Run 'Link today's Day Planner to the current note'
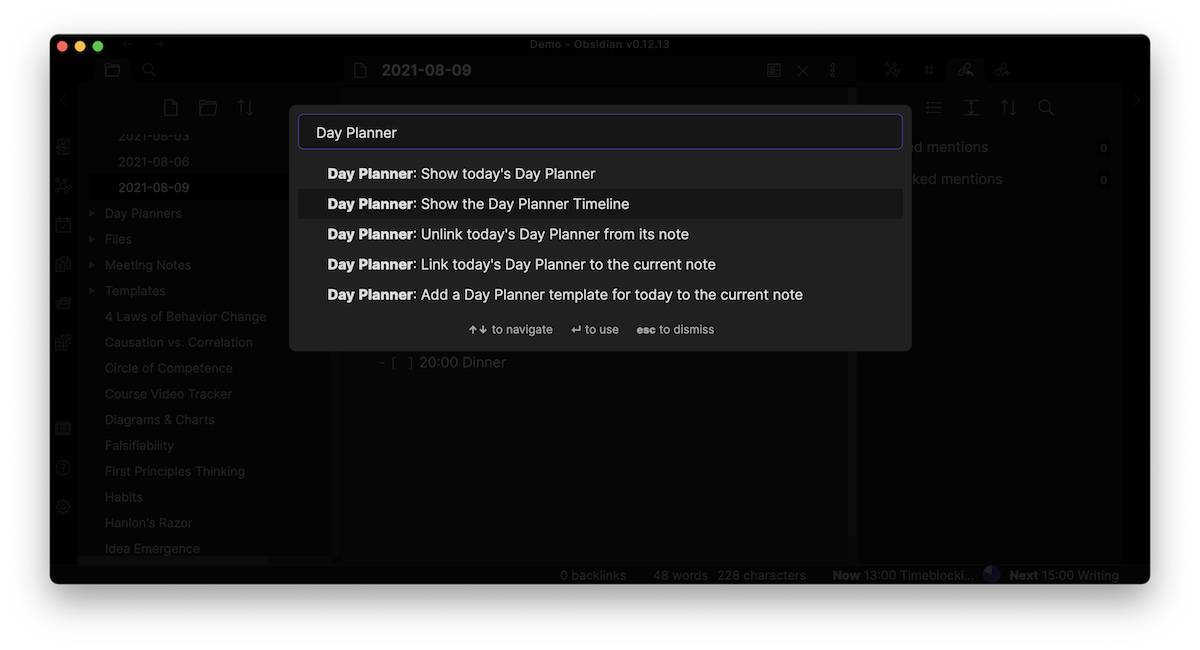Image resolution: width=1200 pixels, height=650 pixels. (x=600, y=264)
